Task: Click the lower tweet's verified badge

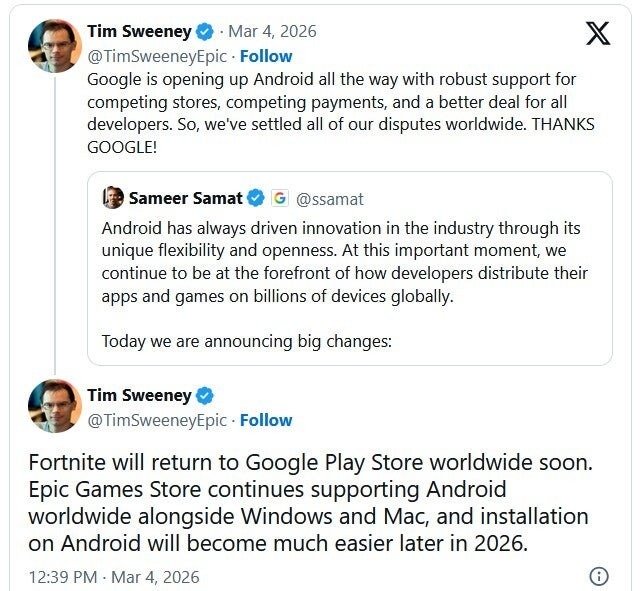Action: pos(204,396)
